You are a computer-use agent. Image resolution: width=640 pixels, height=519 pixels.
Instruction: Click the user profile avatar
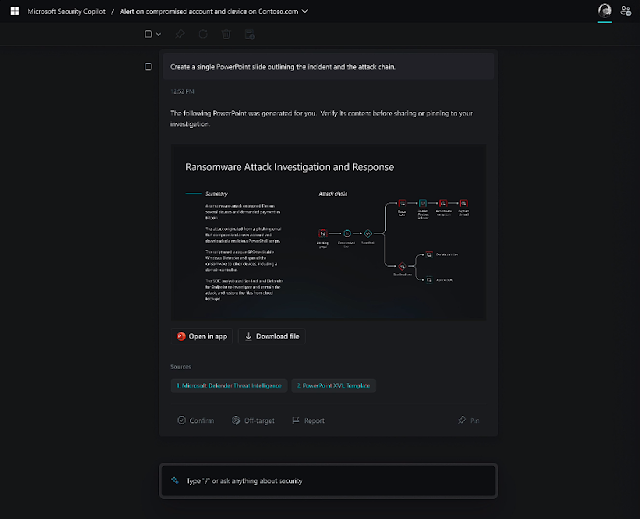coord(604,11)
